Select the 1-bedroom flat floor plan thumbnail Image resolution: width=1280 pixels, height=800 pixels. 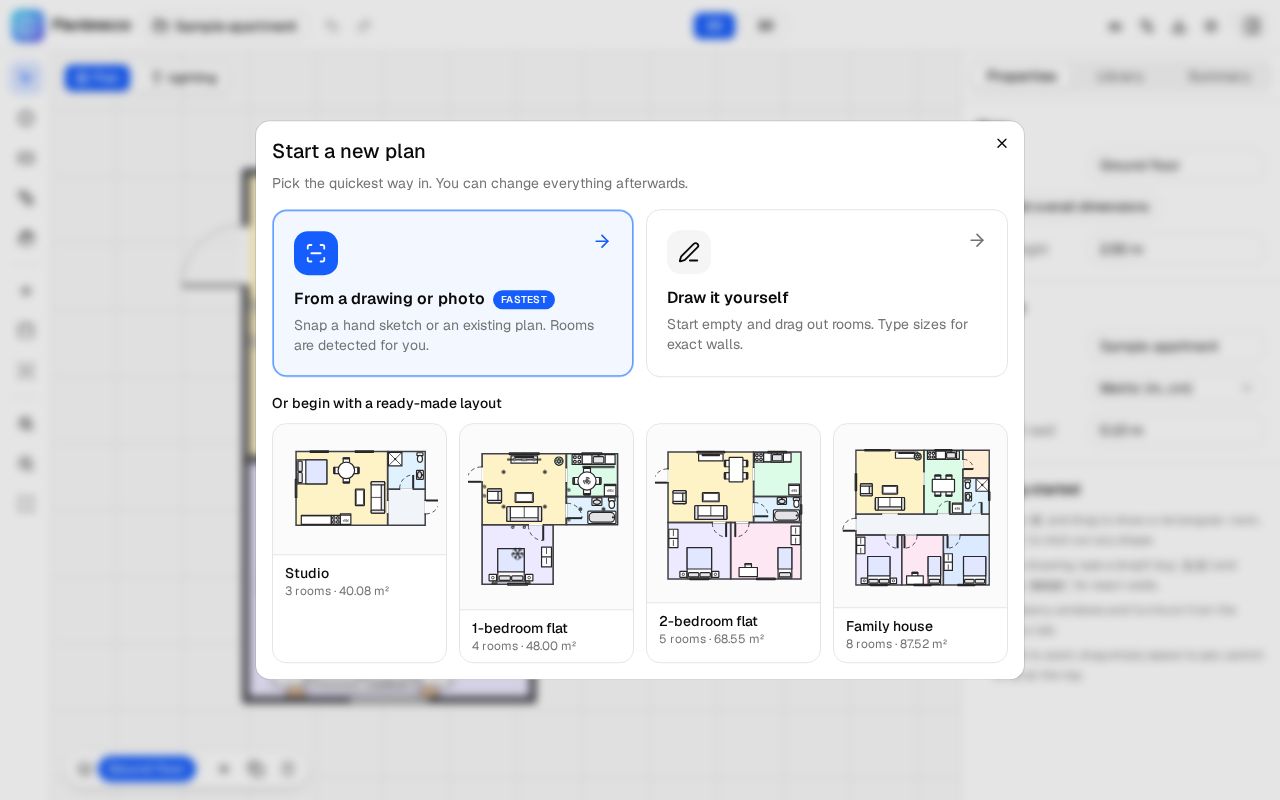546,517
